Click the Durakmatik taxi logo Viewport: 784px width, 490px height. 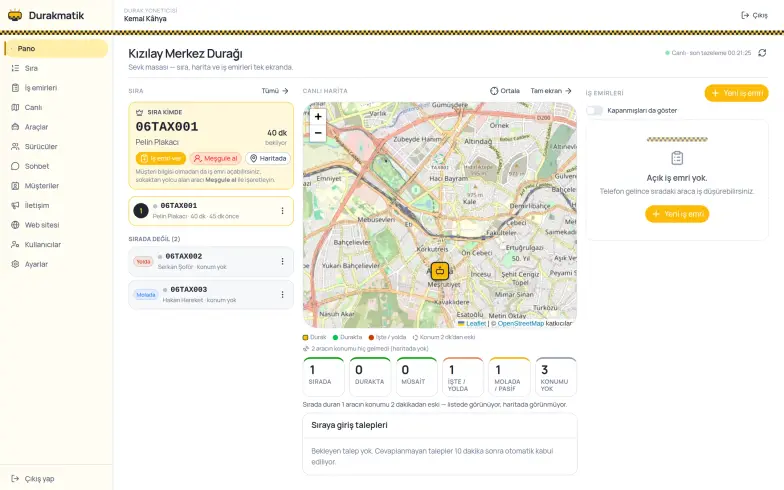[15, 15]
